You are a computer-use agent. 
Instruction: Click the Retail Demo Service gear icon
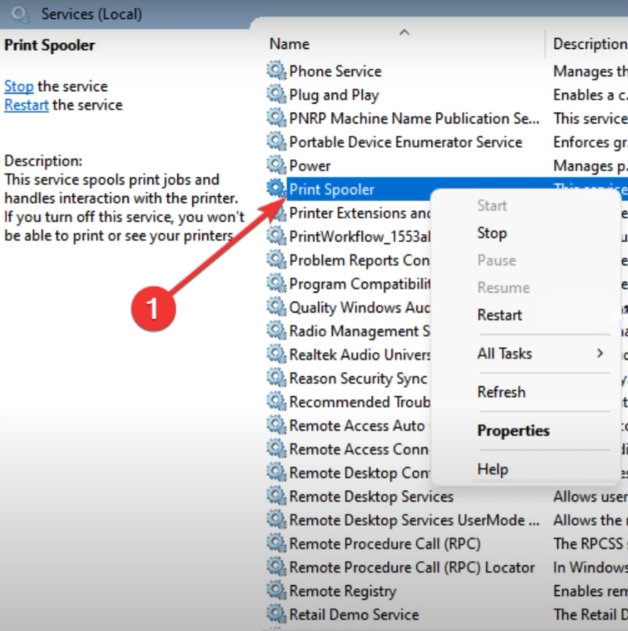pos(276,615)
